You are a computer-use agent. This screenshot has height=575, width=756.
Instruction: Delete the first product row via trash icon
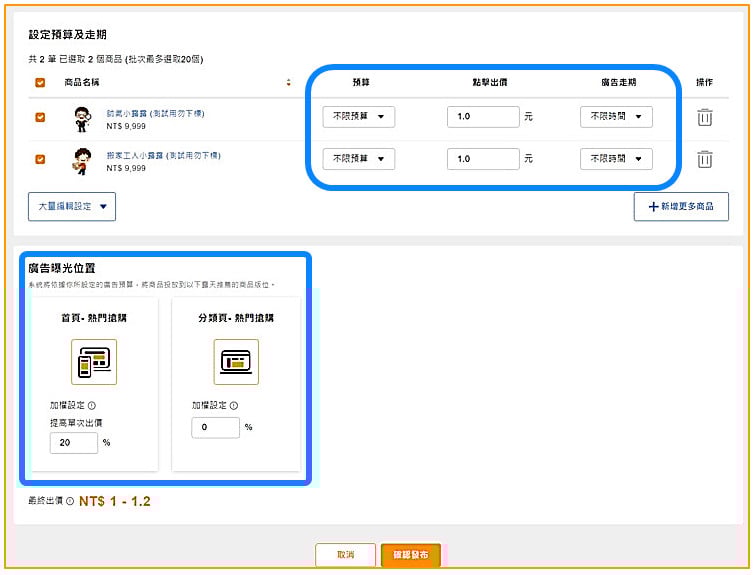[704, 118]
